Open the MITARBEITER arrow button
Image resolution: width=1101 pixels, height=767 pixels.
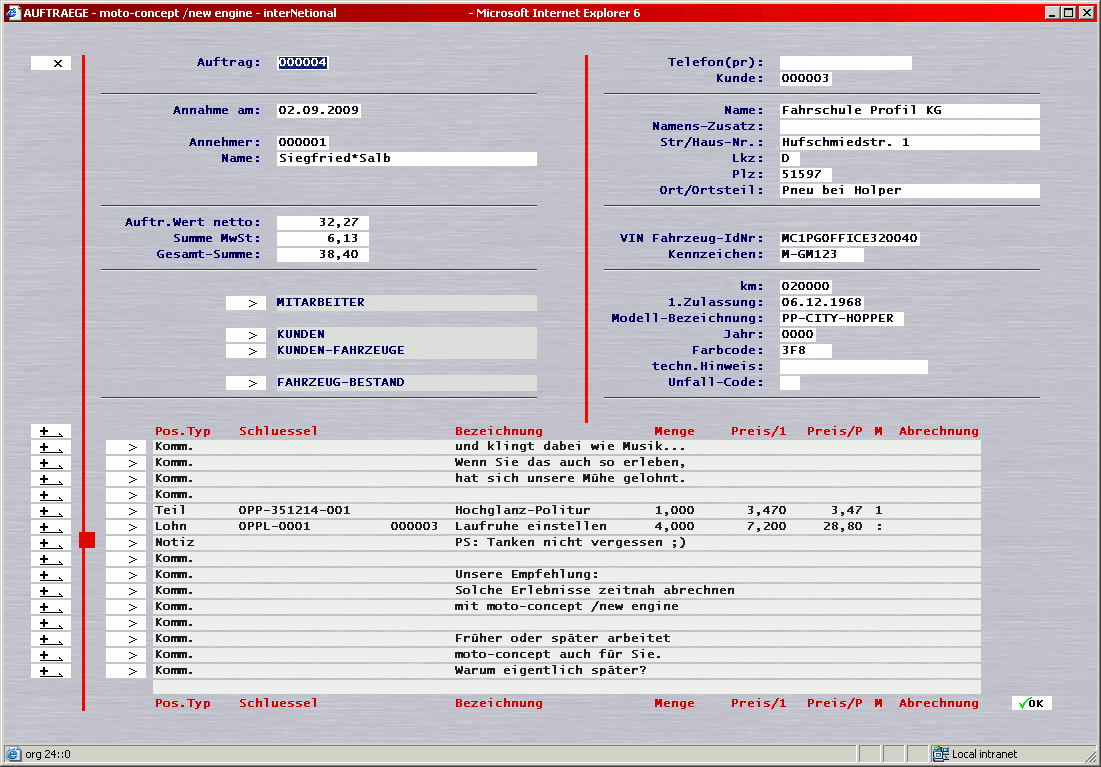(x=246, y=302)
